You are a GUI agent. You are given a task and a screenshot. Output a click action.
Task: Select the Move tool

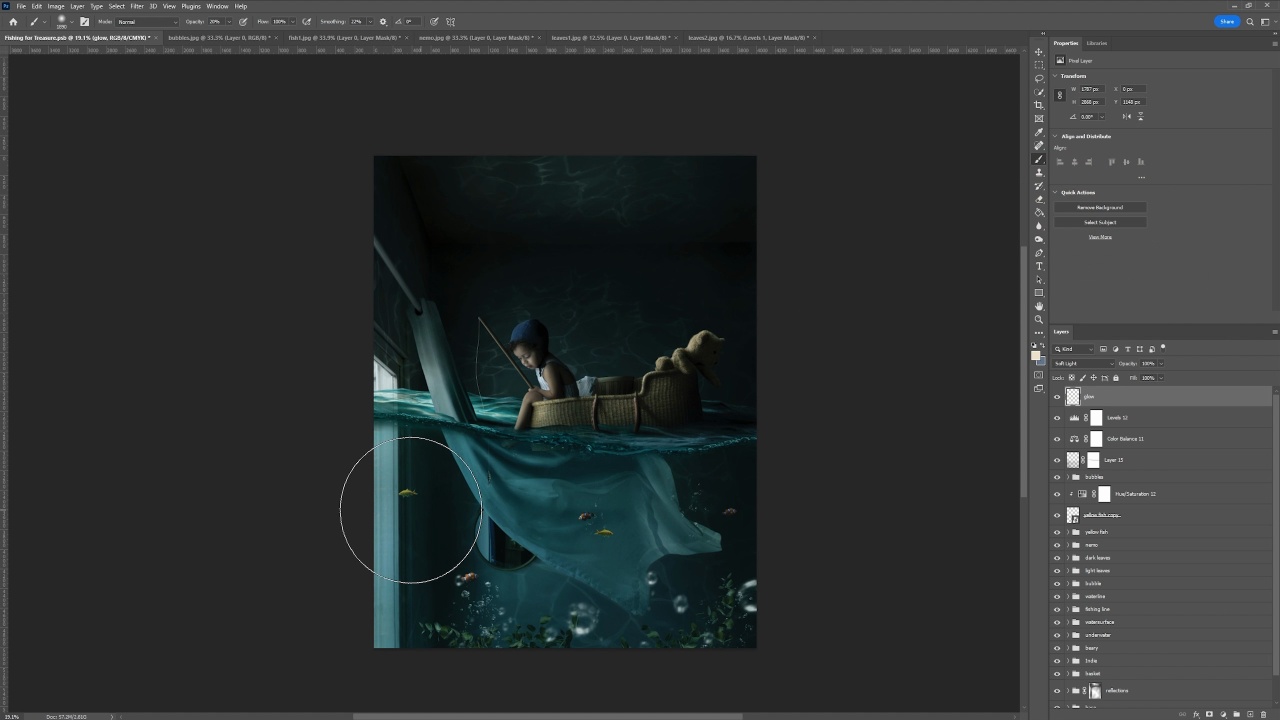pos(1039,52)
